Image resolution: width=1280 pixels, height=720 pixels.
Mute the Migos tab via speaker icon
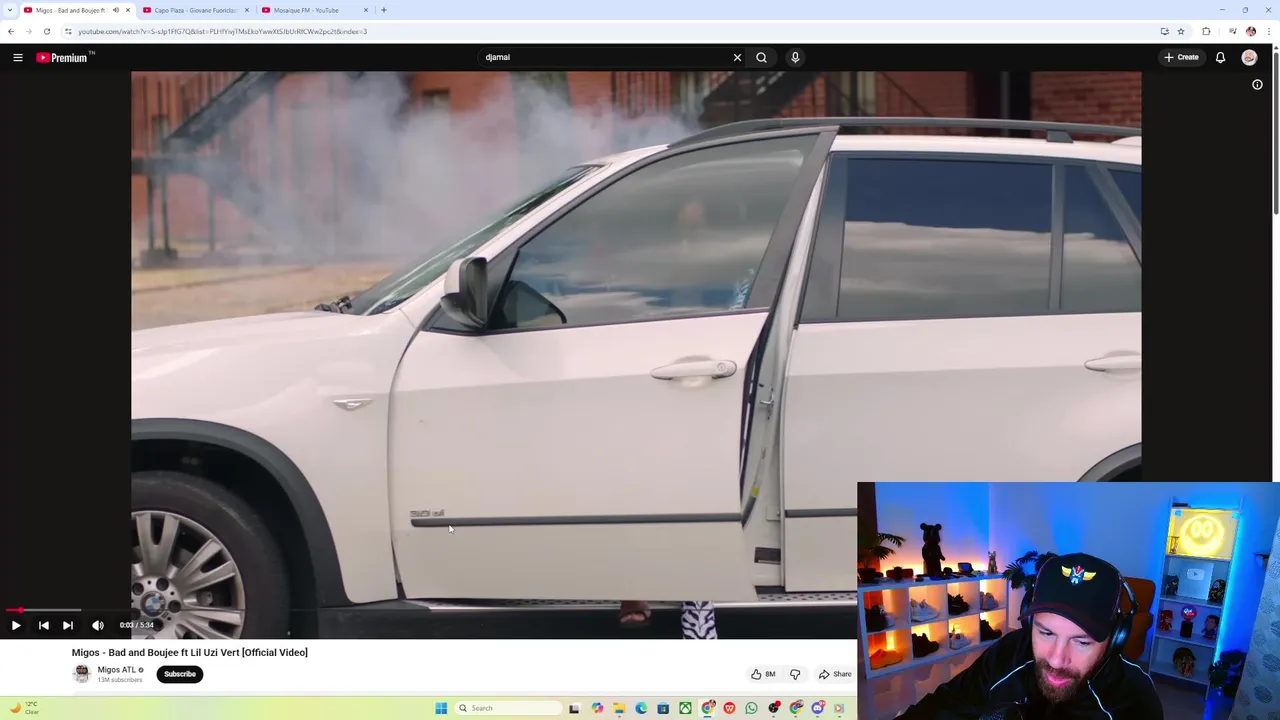(x=115, y=10)
